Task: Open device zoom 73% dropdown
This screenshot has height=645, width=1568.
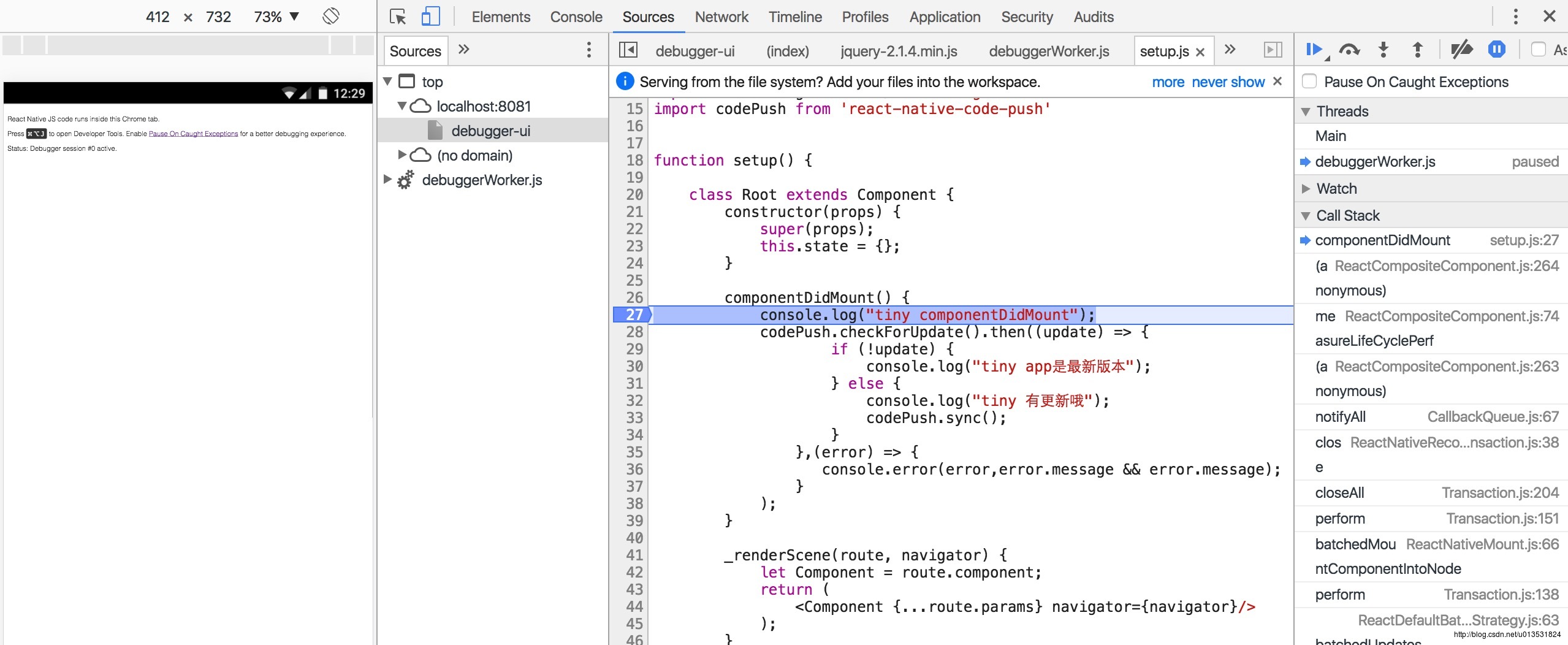Action: click(x=276, y=17)
